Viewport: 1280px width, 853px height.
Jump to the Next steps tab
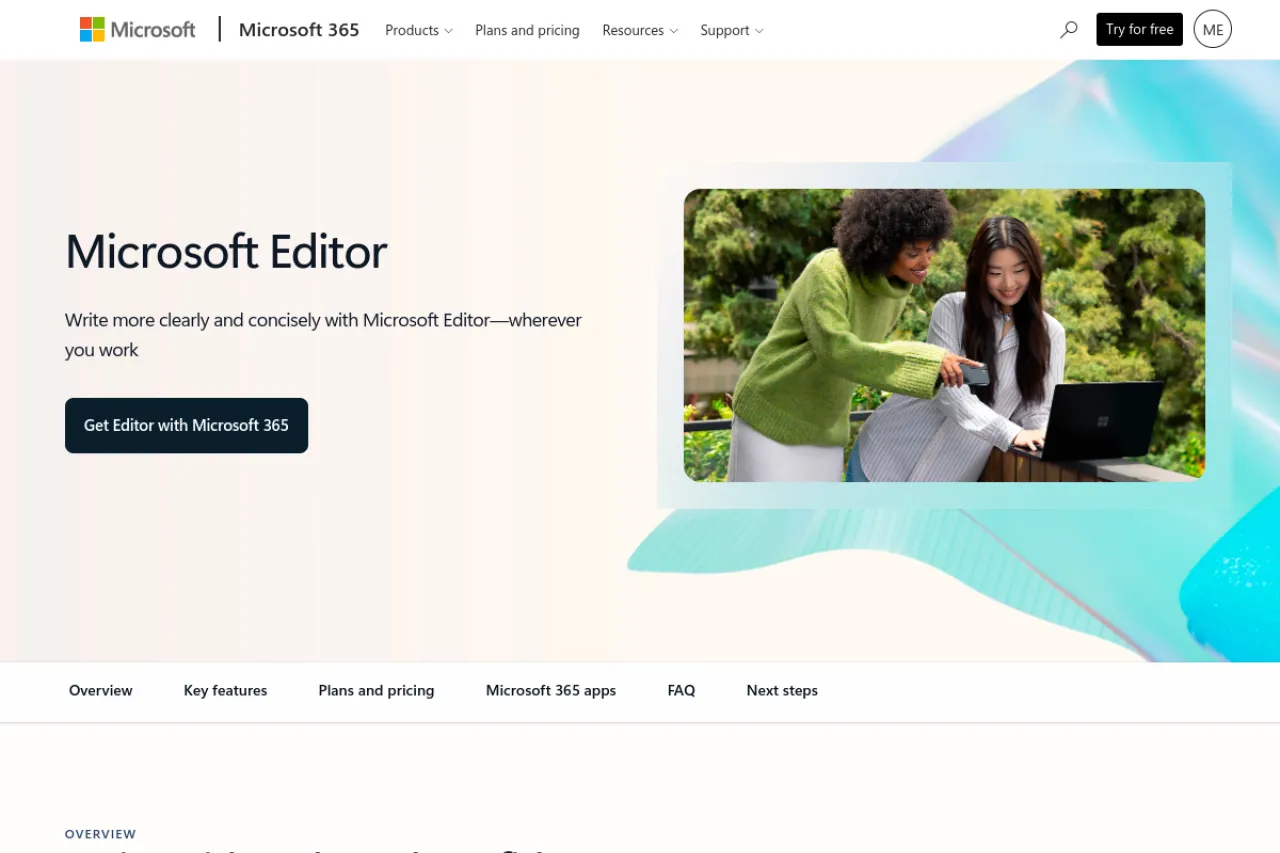782,691
